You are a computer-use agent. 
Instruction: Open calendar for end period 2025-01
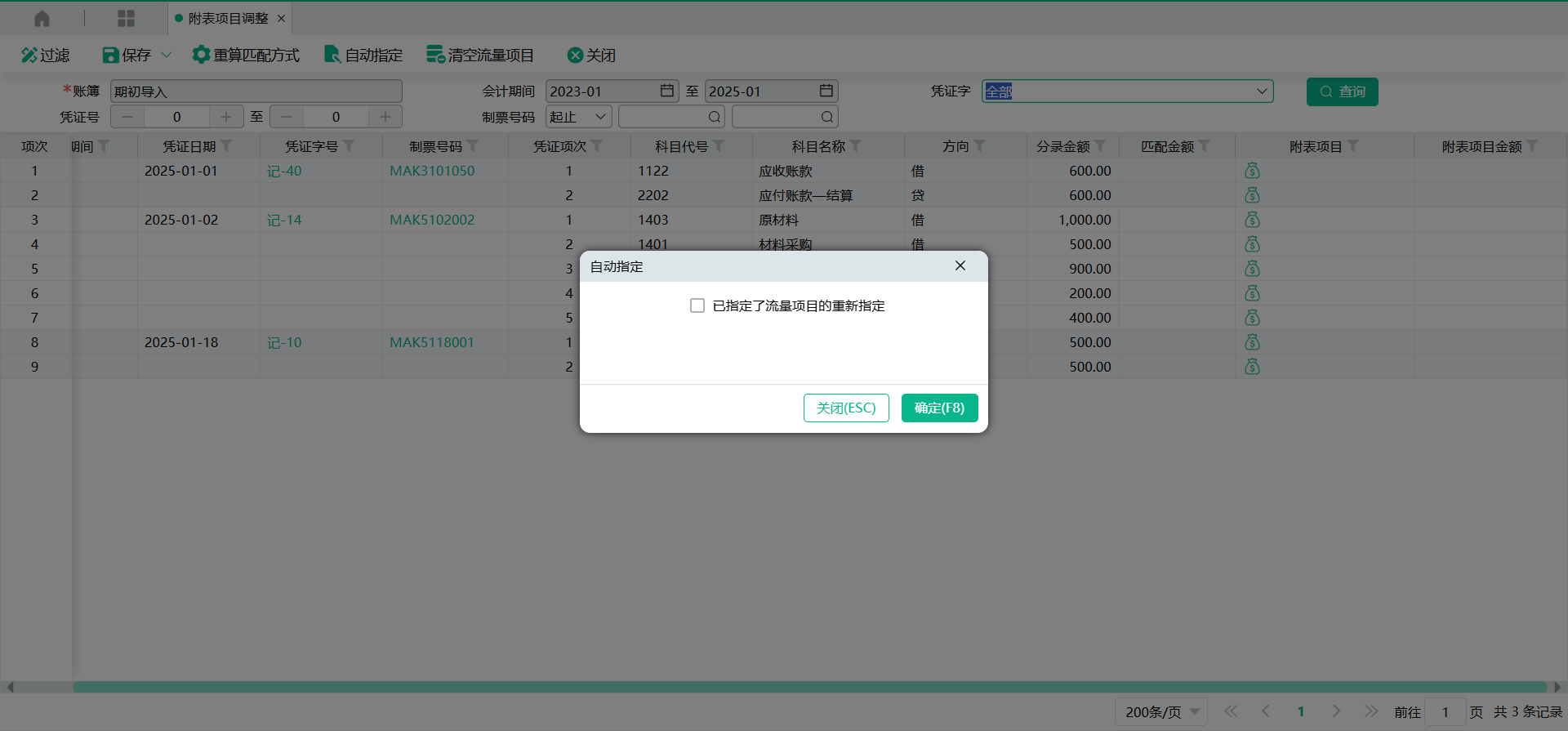tap(826, 91)
